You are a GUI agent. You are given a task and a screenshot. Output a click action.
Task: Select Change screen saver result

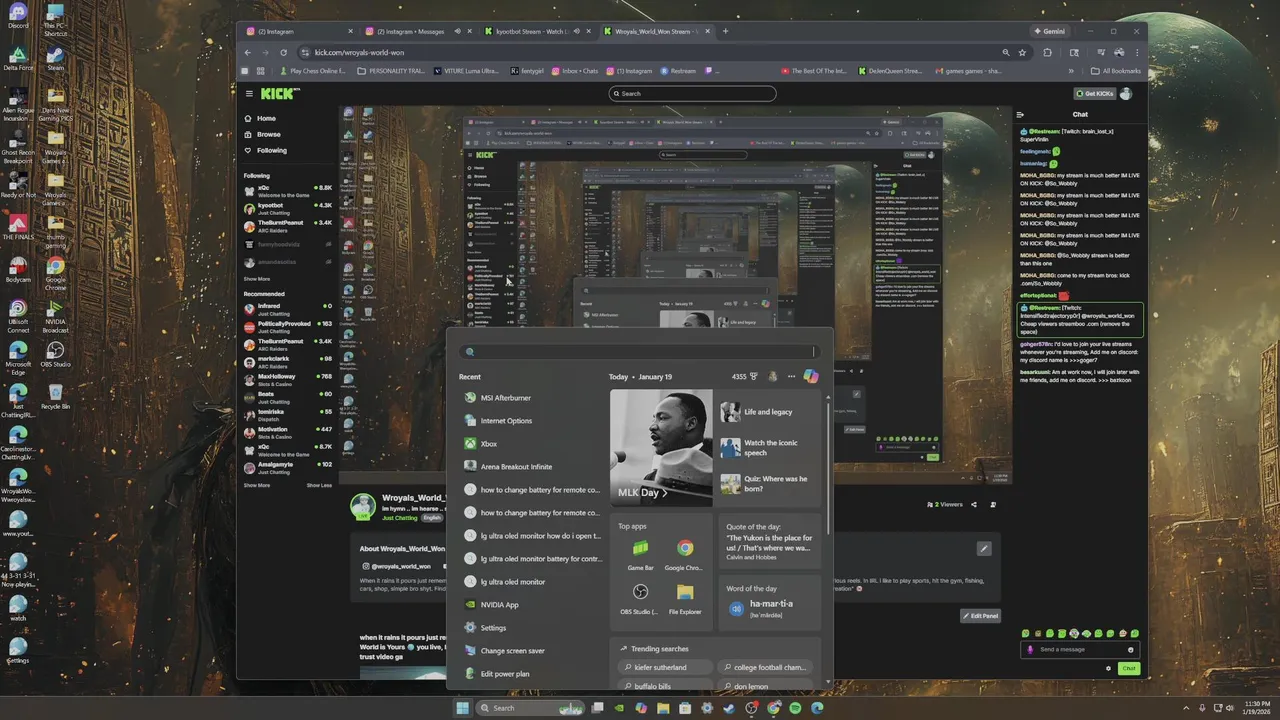click(530, 651)
